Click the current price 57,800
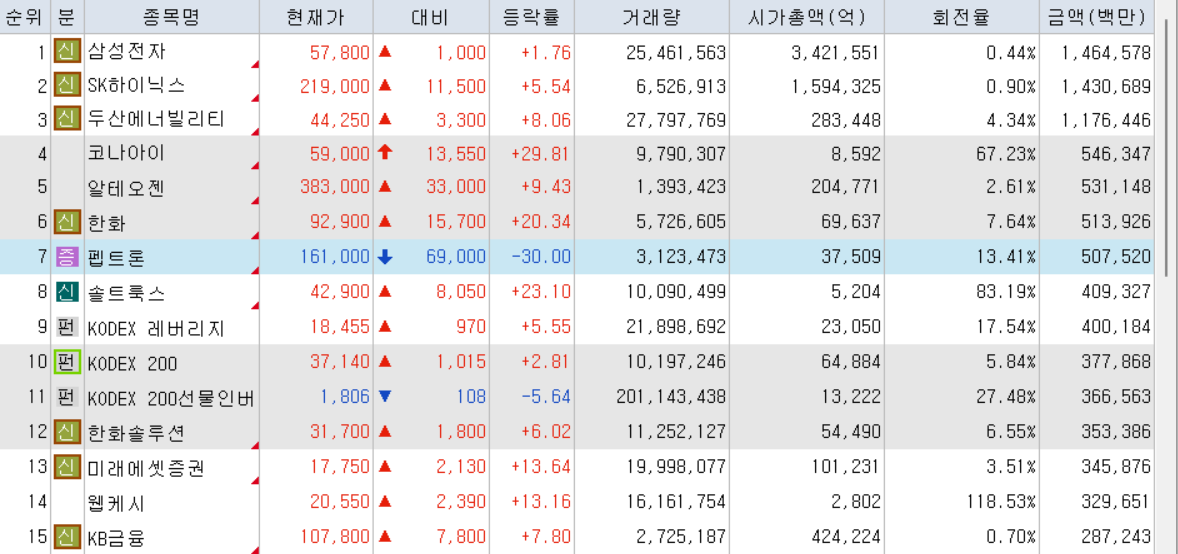This screenshot has width=1178, height=554. (x=340, y=53)
